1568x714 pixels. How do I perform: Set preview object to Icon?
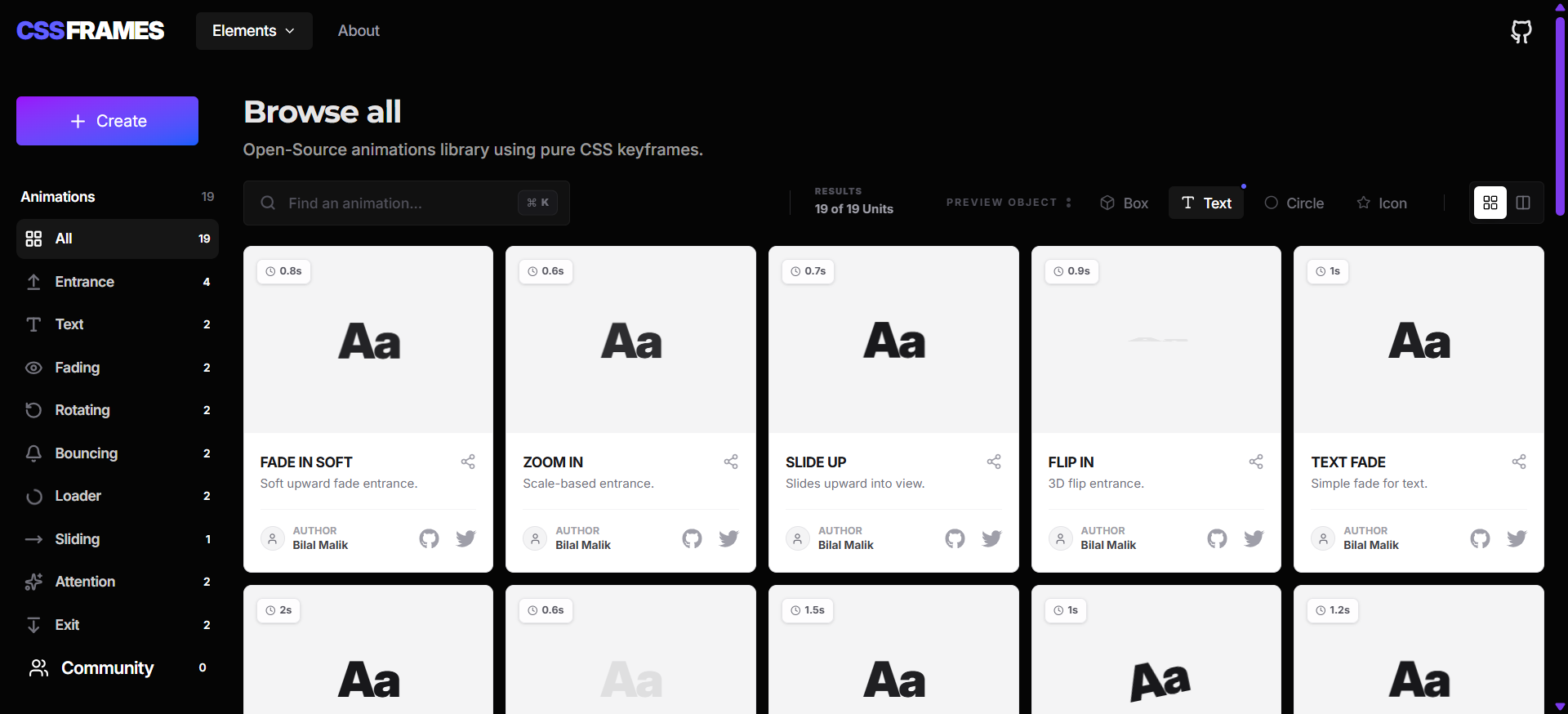click(1382, 203)
